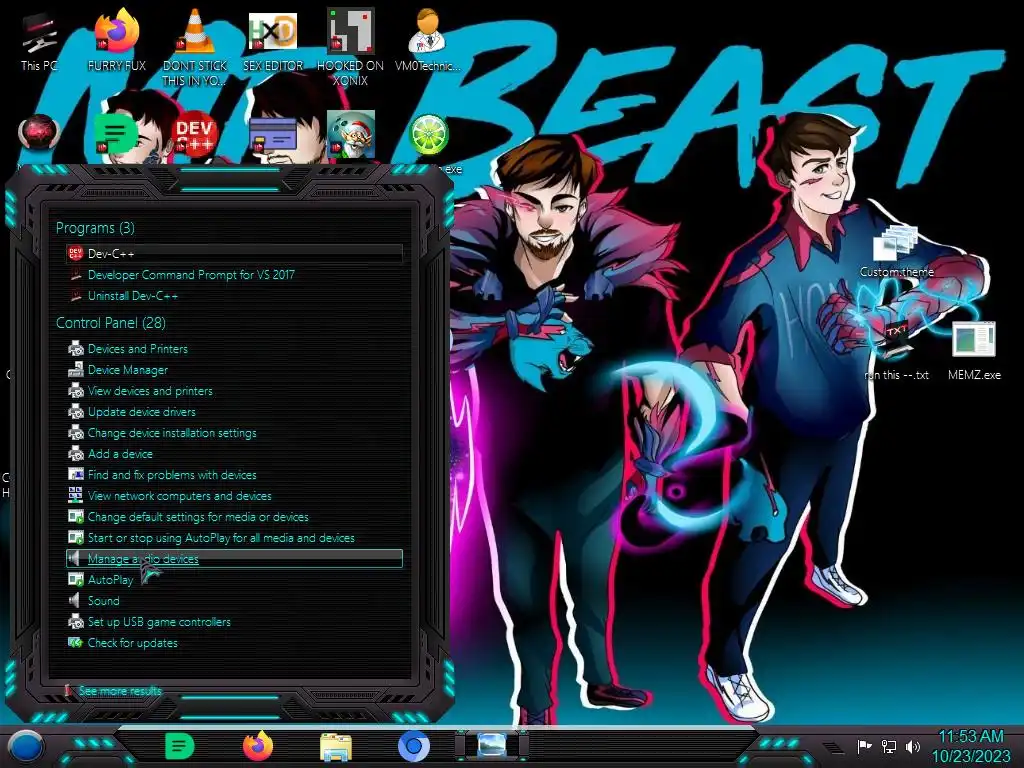The height and width of the screenshot is (768, 1024).
Task: Open the purple credit-card desktop shortcut
Action: [x=273, y=135]
